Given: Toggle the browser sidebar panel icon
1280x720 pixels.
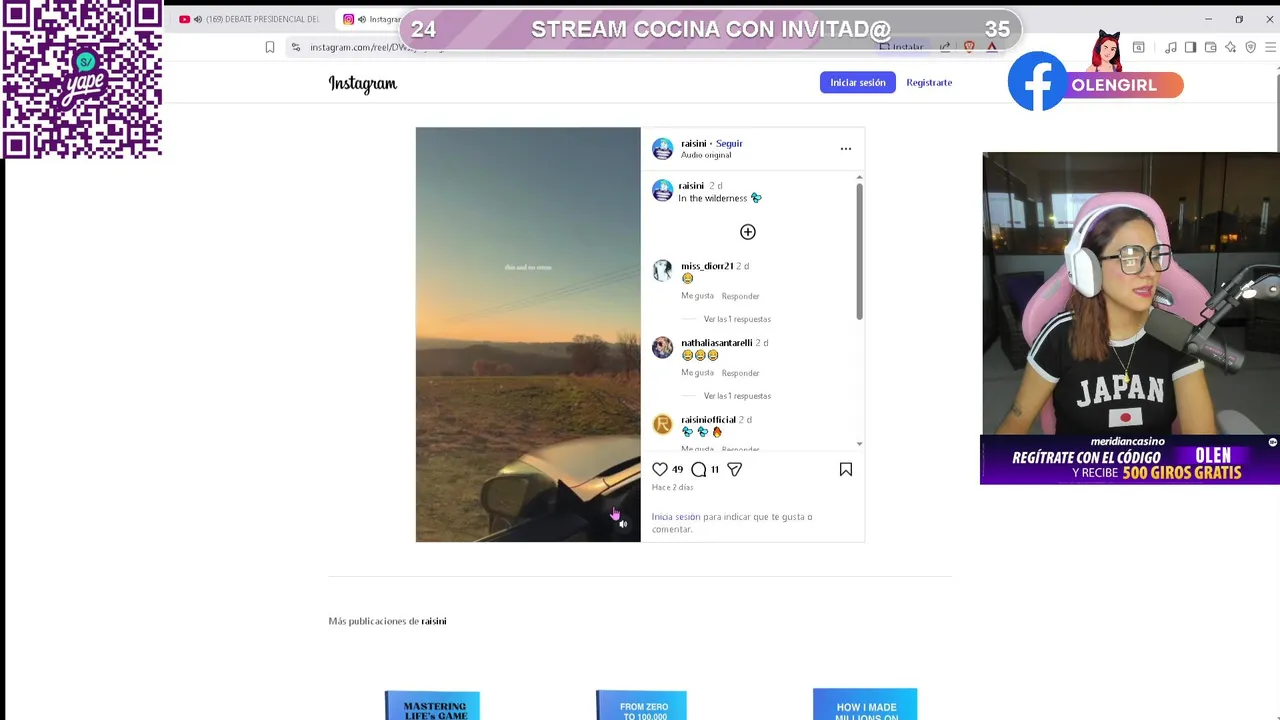Looking at the screenshot, I should point(1191,47).
